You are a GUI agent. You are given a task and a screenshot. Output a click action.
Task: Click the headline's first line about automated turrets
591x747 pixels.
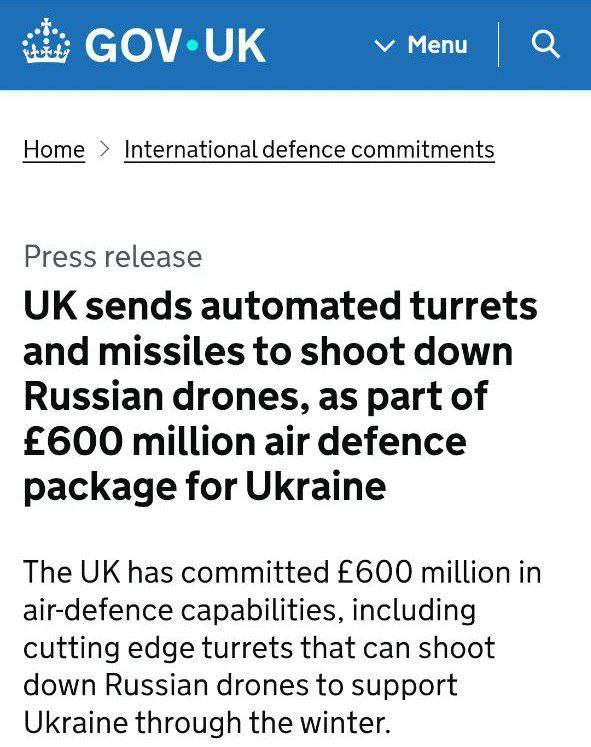(x=280, y=305)
